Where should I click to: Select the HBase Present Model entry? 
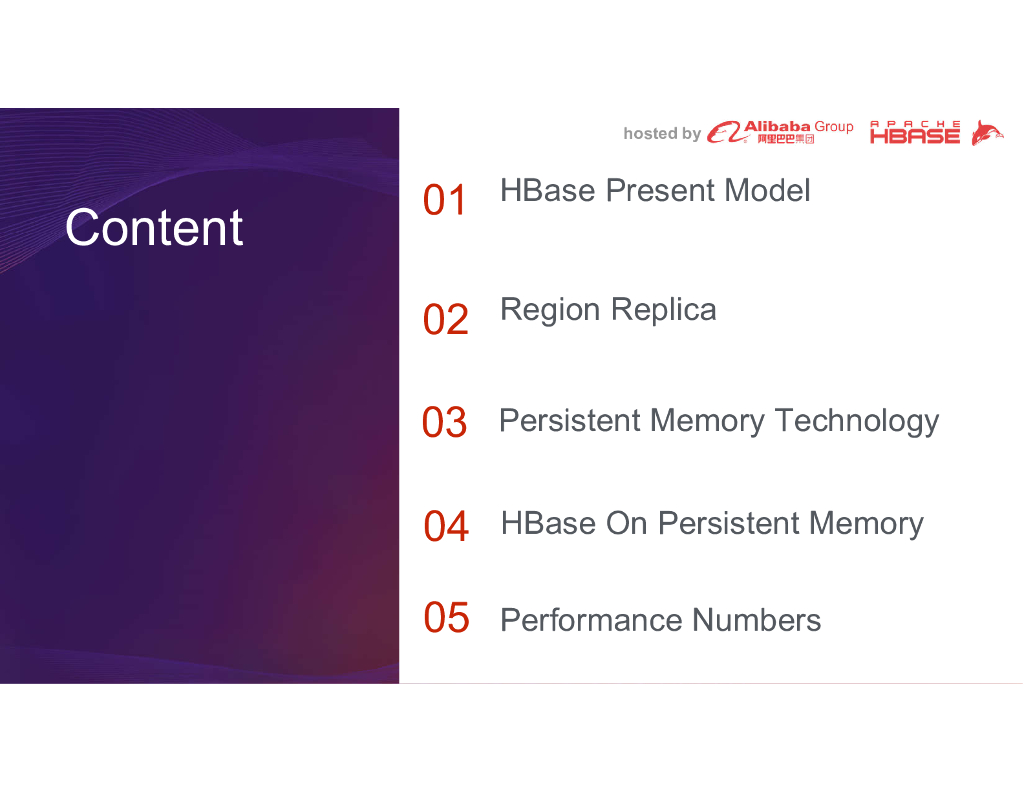pyautogui.click(x=655, y=190)
